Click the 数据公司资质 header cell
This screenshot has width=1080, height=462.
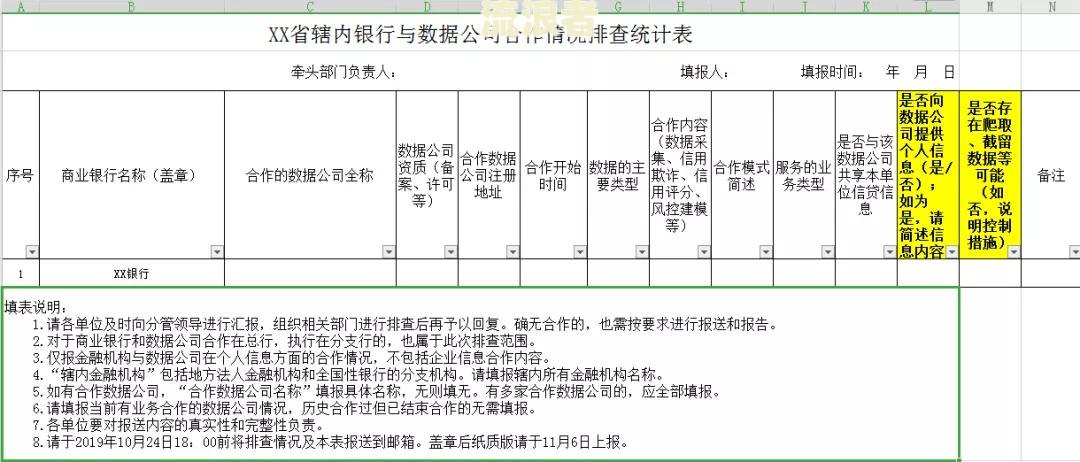(x=427, y=175)
